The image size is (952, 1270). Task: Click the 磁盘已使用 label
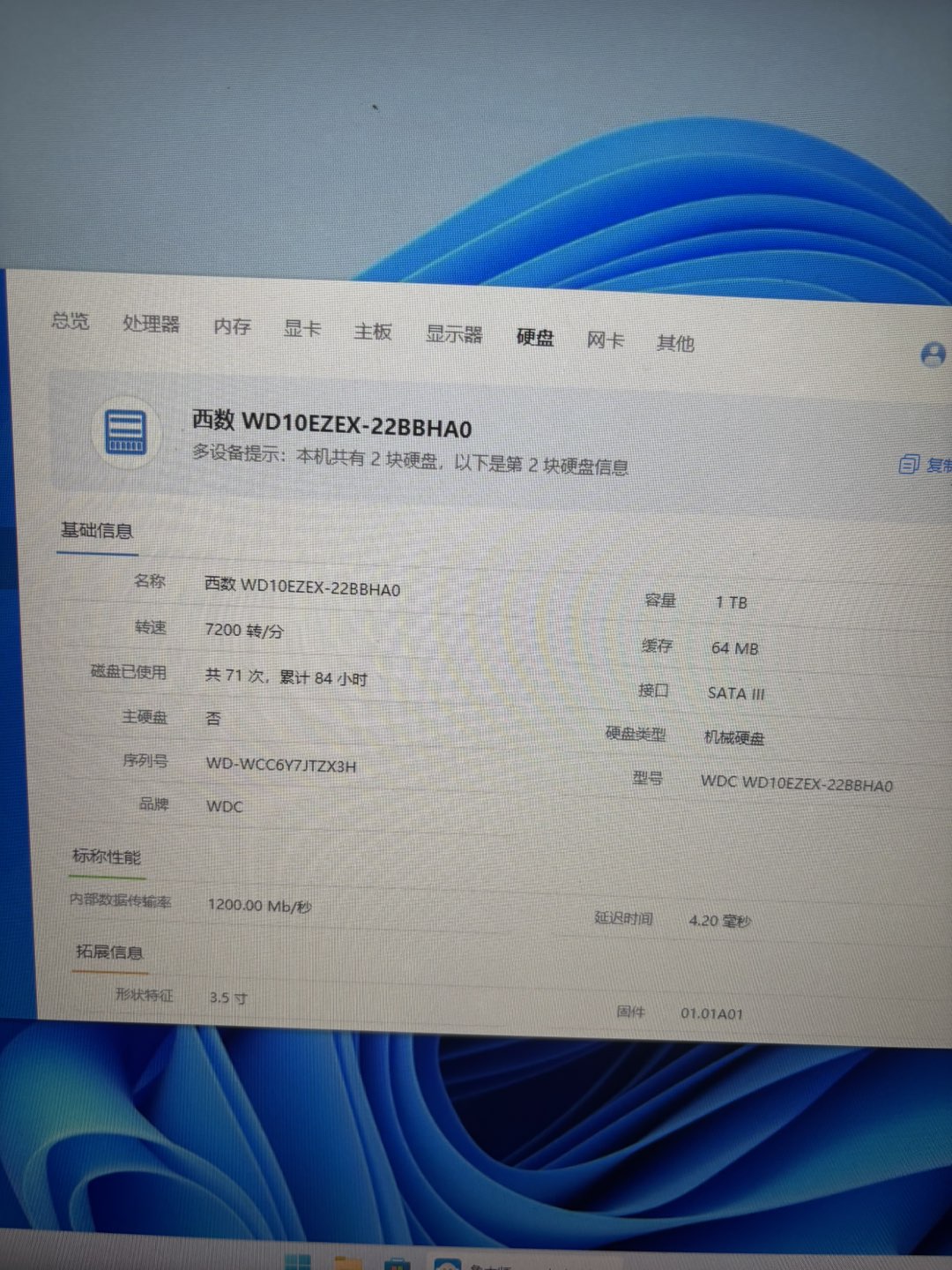129,671
